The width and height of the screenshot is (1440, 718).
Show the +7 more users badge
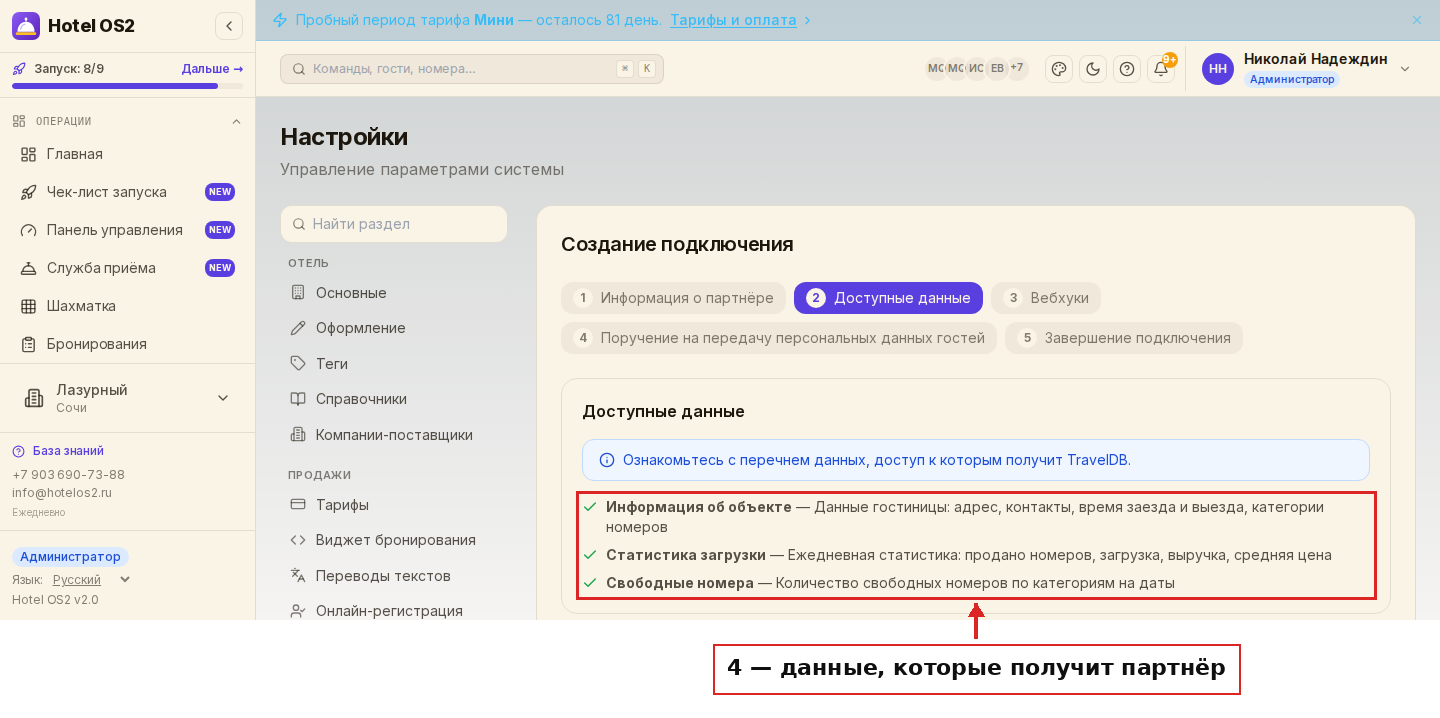point(1017,68)
